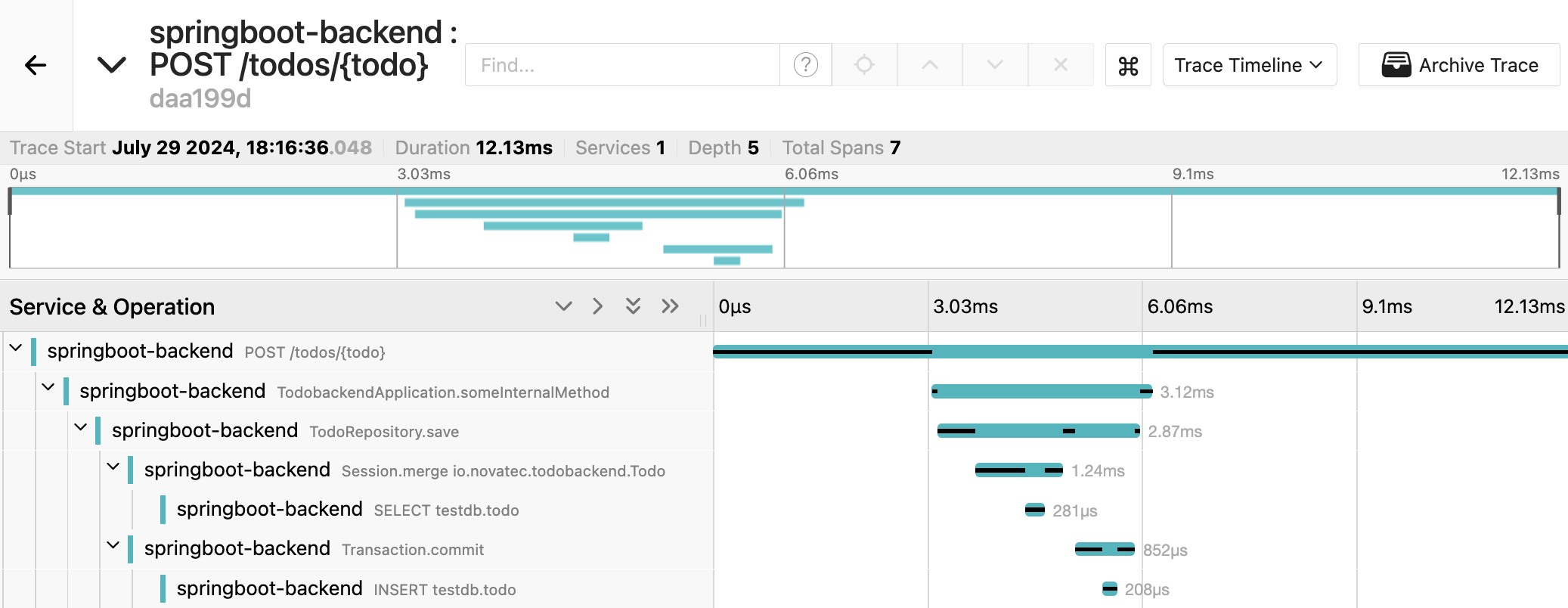This screenshot has height=608, width=1568.
Task: Click the TodoRepository.save operation label
Action: click(384, 432)
